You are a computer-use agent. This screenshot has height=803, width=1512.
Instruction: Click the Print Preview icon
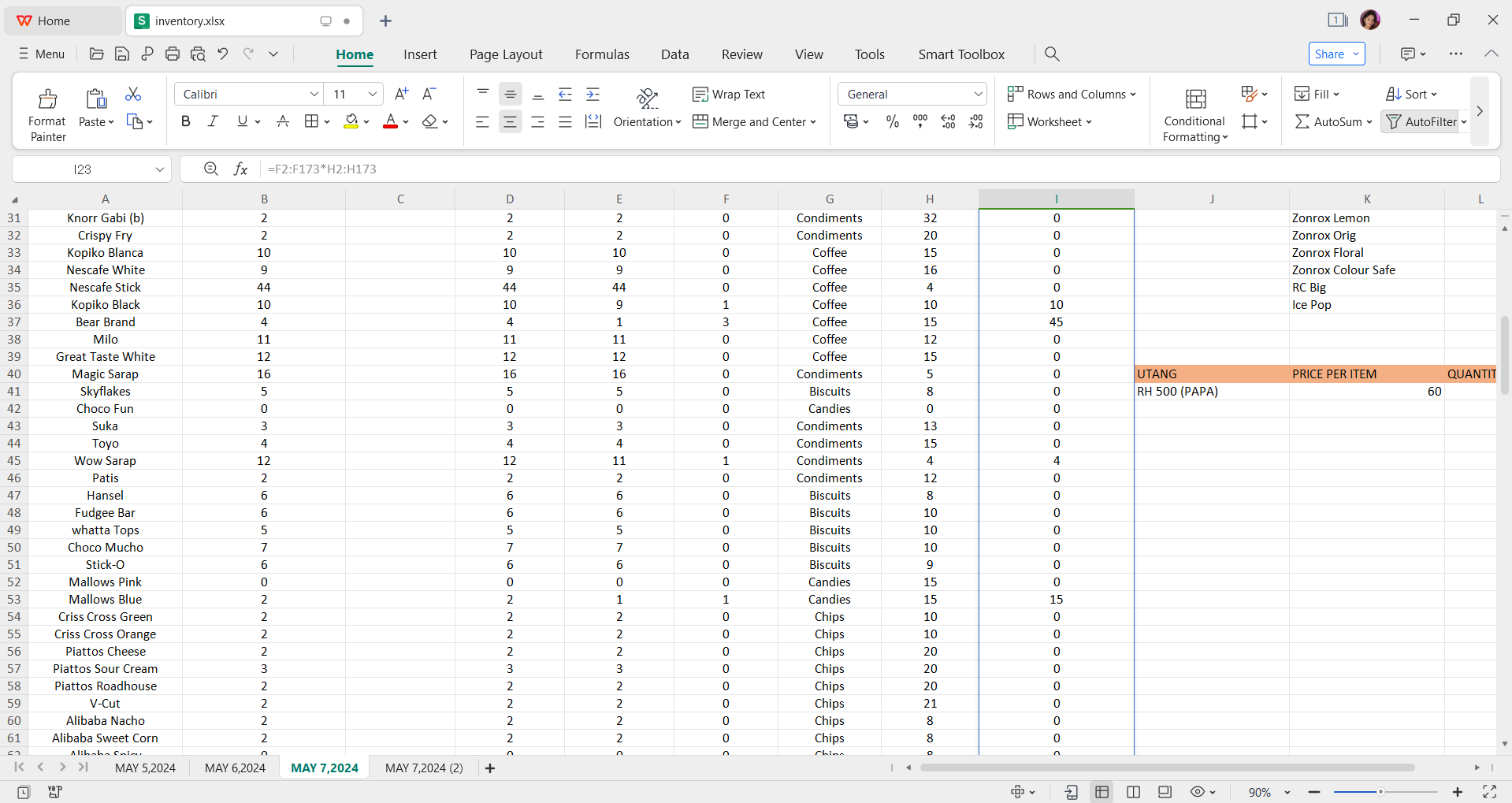[198, 54]
